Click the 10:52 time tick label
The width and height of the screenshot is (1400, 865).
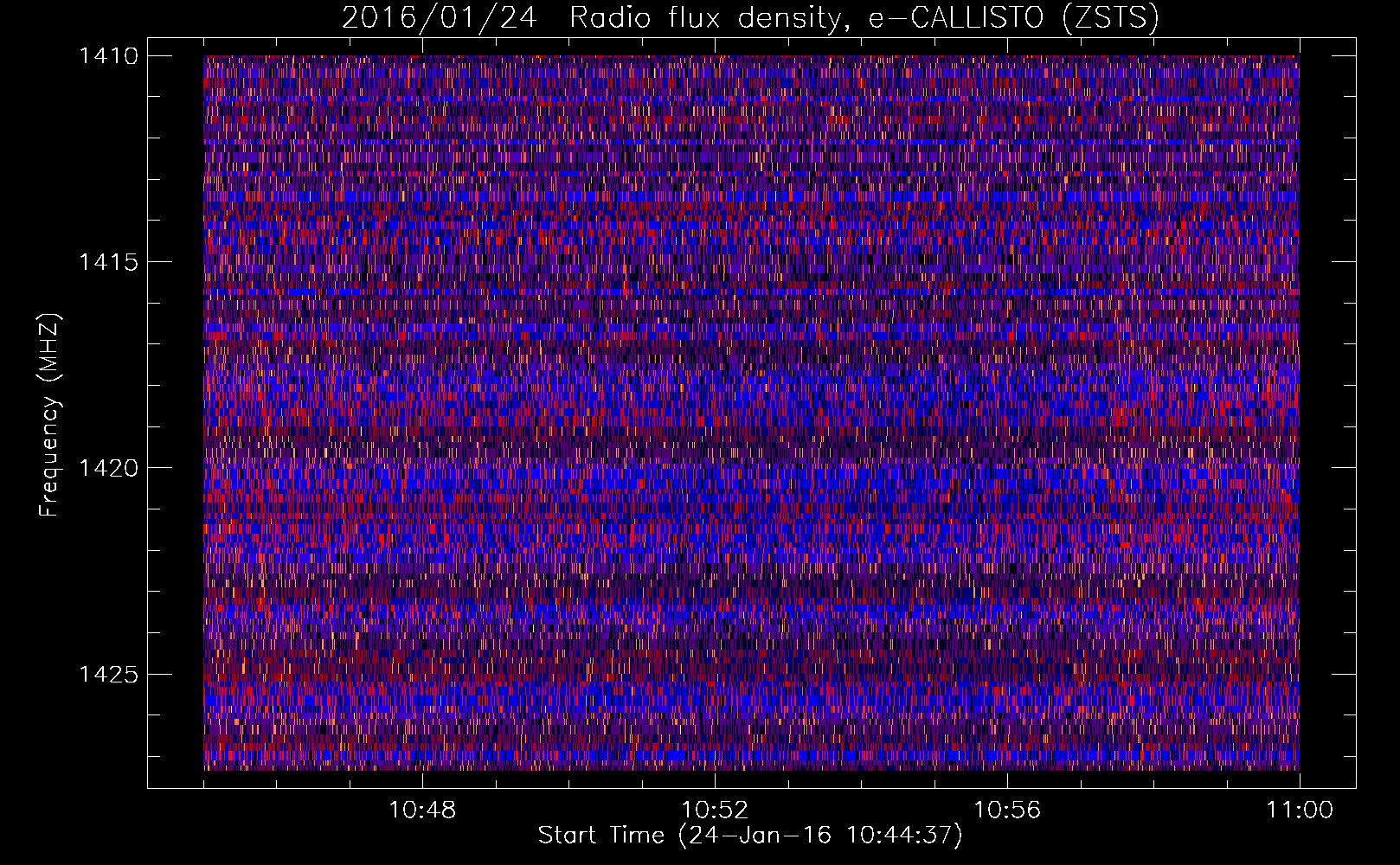coord(715,811)
